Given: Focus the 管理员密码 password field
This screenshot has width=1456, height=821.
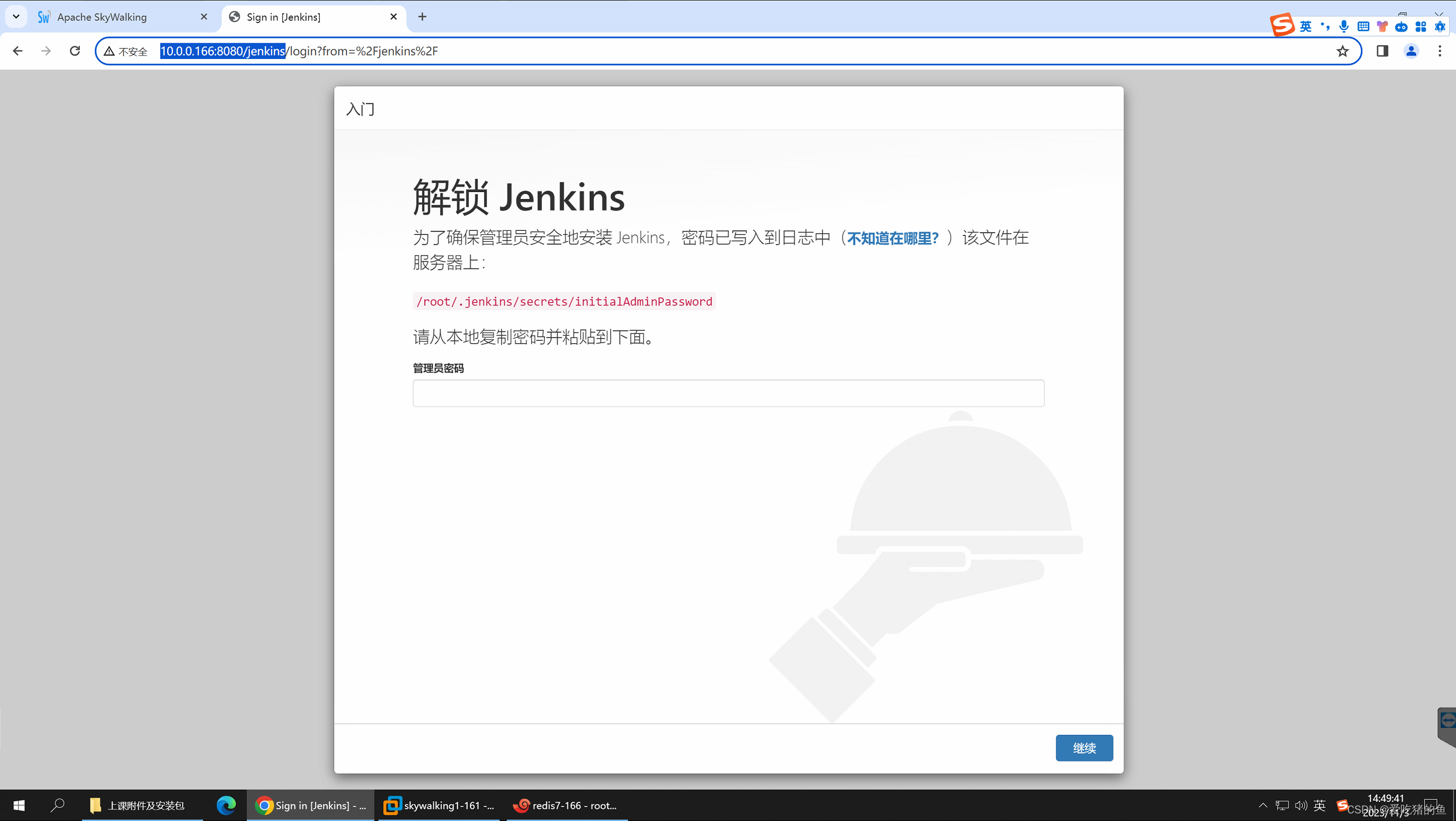Looking at the screenshot, I should (x=728, y=393).
